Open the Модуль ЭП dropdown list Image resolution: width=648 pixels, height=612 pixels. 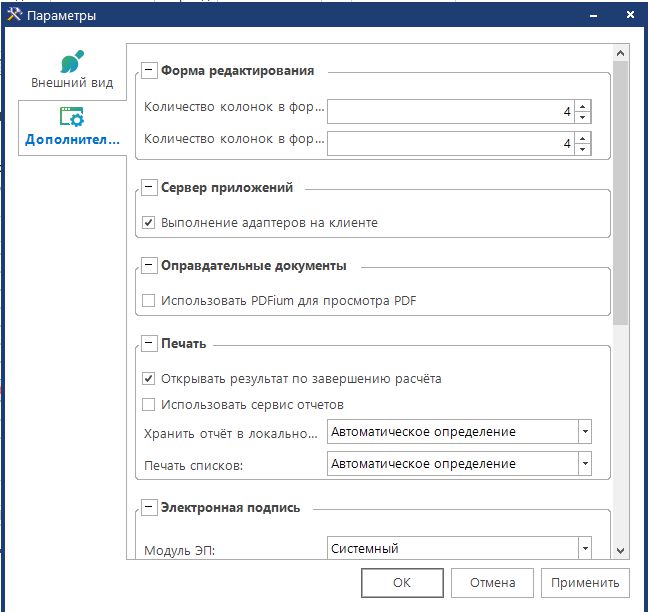click(x=585, y=548)
